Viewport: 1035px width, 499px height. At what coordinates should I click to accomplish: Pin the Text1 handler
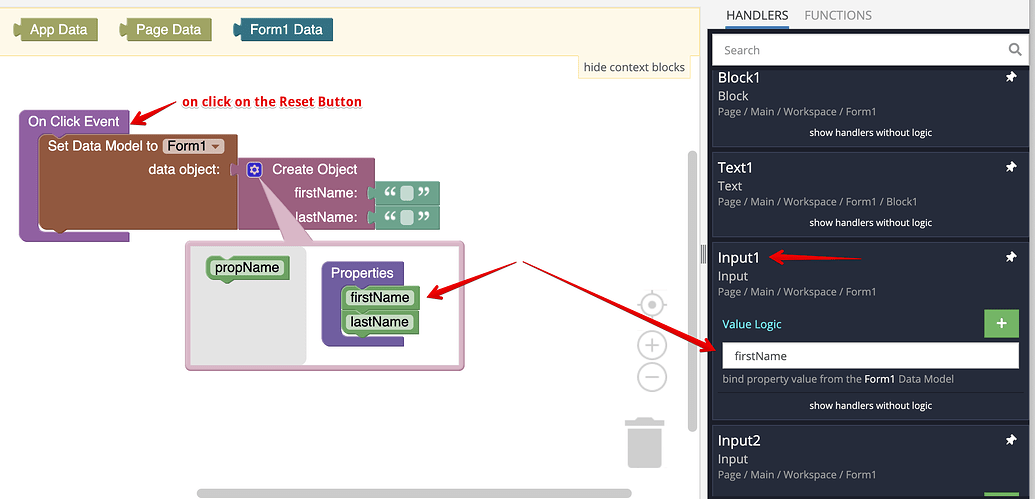[1011, 168]
